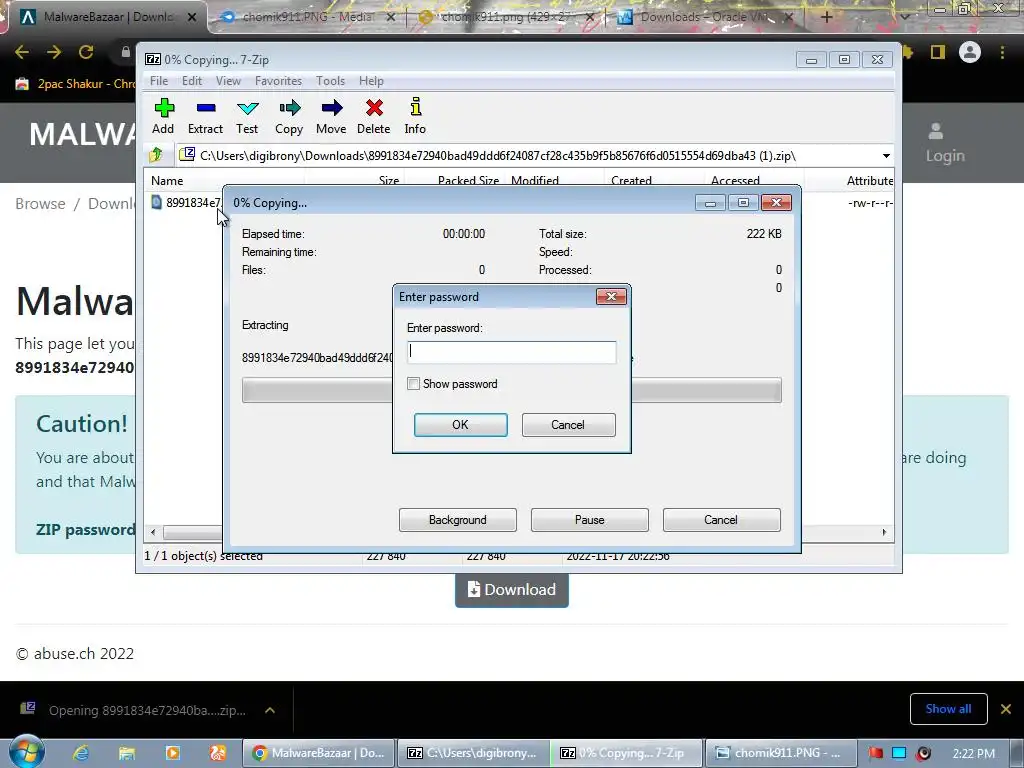Screen dimensions: 1024x768
Task: Open the Chrome three-dot menu
Action: (x=1002, y=52)
